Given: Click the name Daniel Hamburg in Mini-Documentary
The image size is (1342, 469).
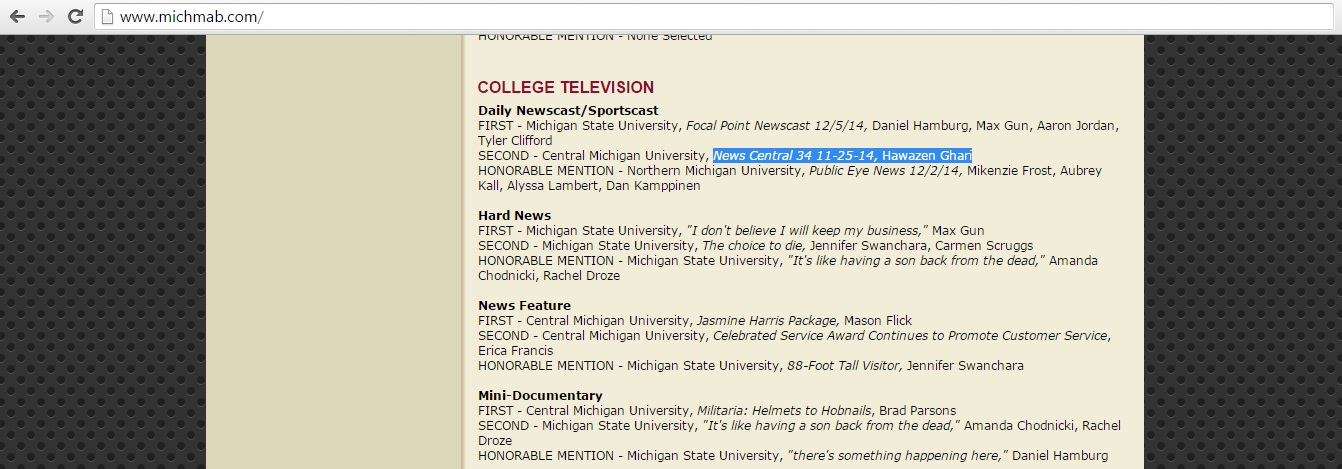Looking at the screenshot, I should [x=1060, y=455].
